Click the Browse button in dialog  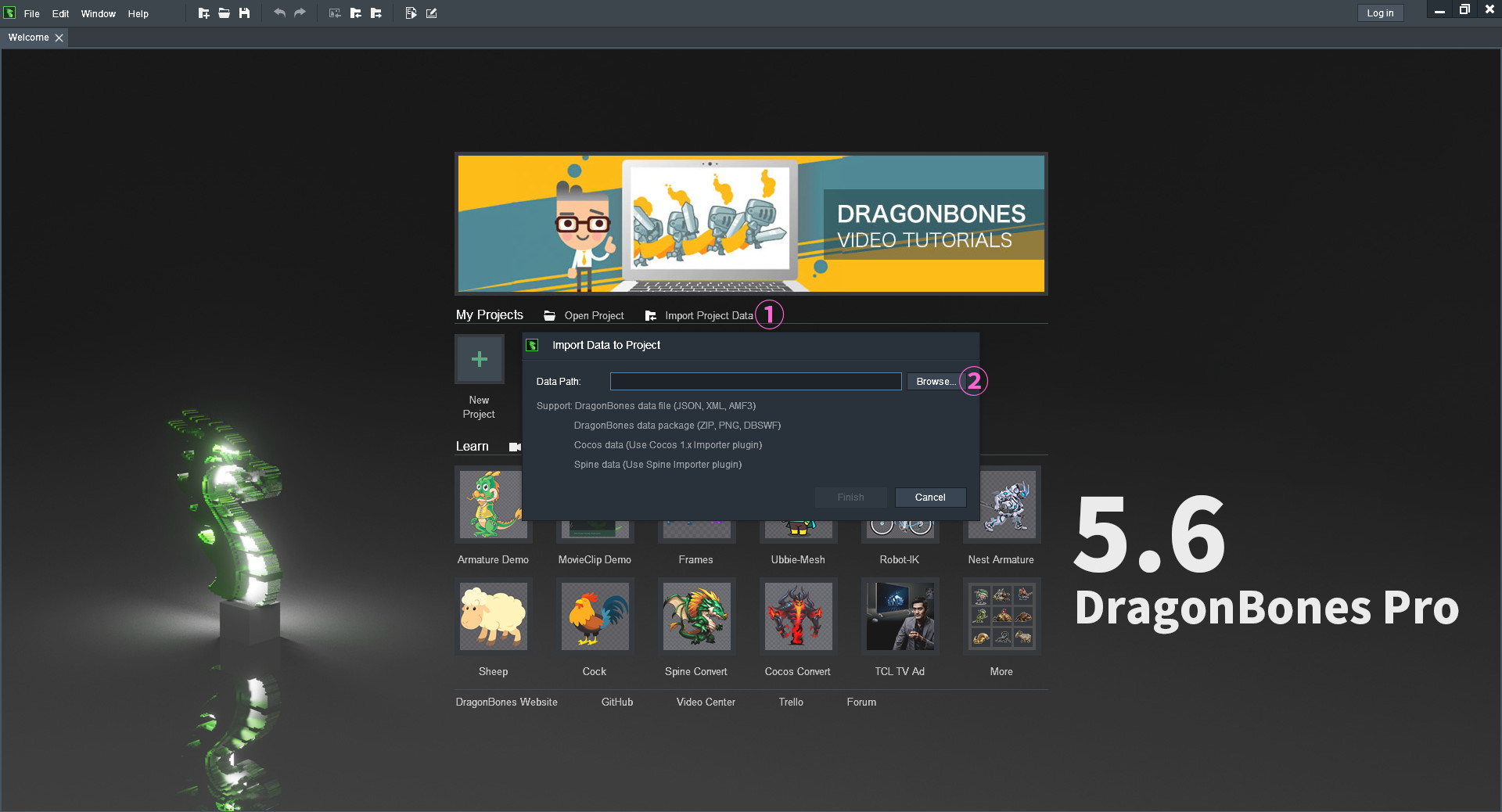coord(935,382)
